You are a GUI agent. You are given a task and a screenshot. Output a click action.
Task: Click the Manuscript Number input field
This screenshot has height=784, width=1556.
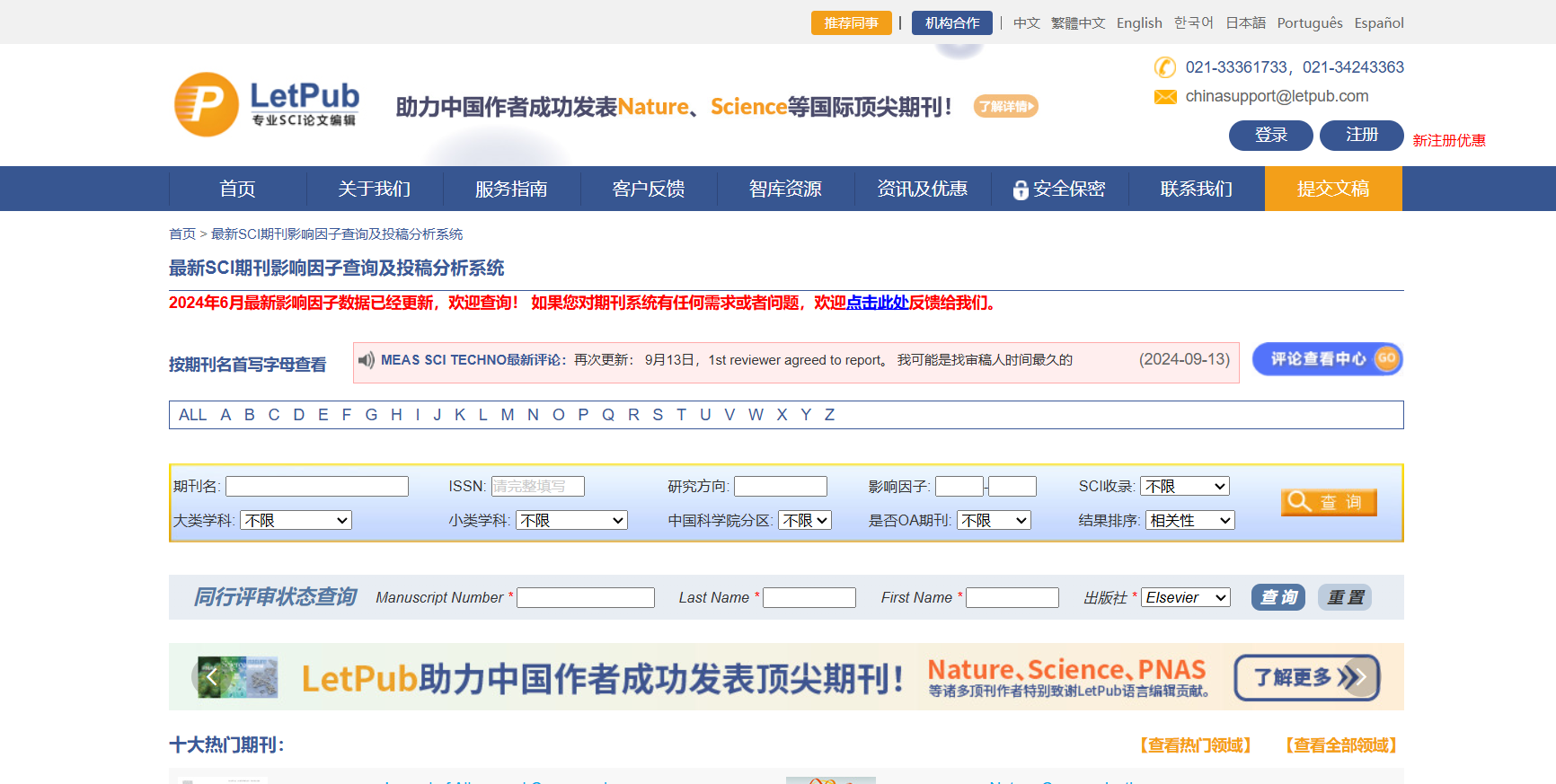586,597
